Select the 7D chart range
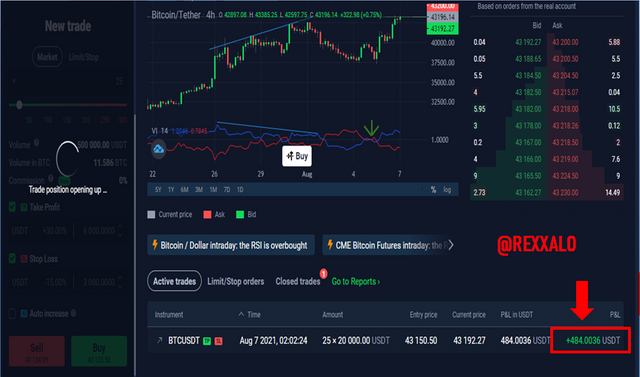The width and height of the screenshot is (640, 377). (227, 190)
